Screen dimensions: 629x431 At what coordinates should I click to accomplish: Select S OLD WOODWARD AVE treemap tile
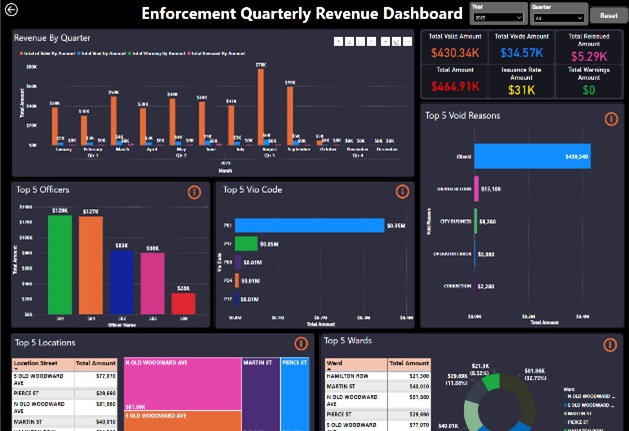click(183, 421)
